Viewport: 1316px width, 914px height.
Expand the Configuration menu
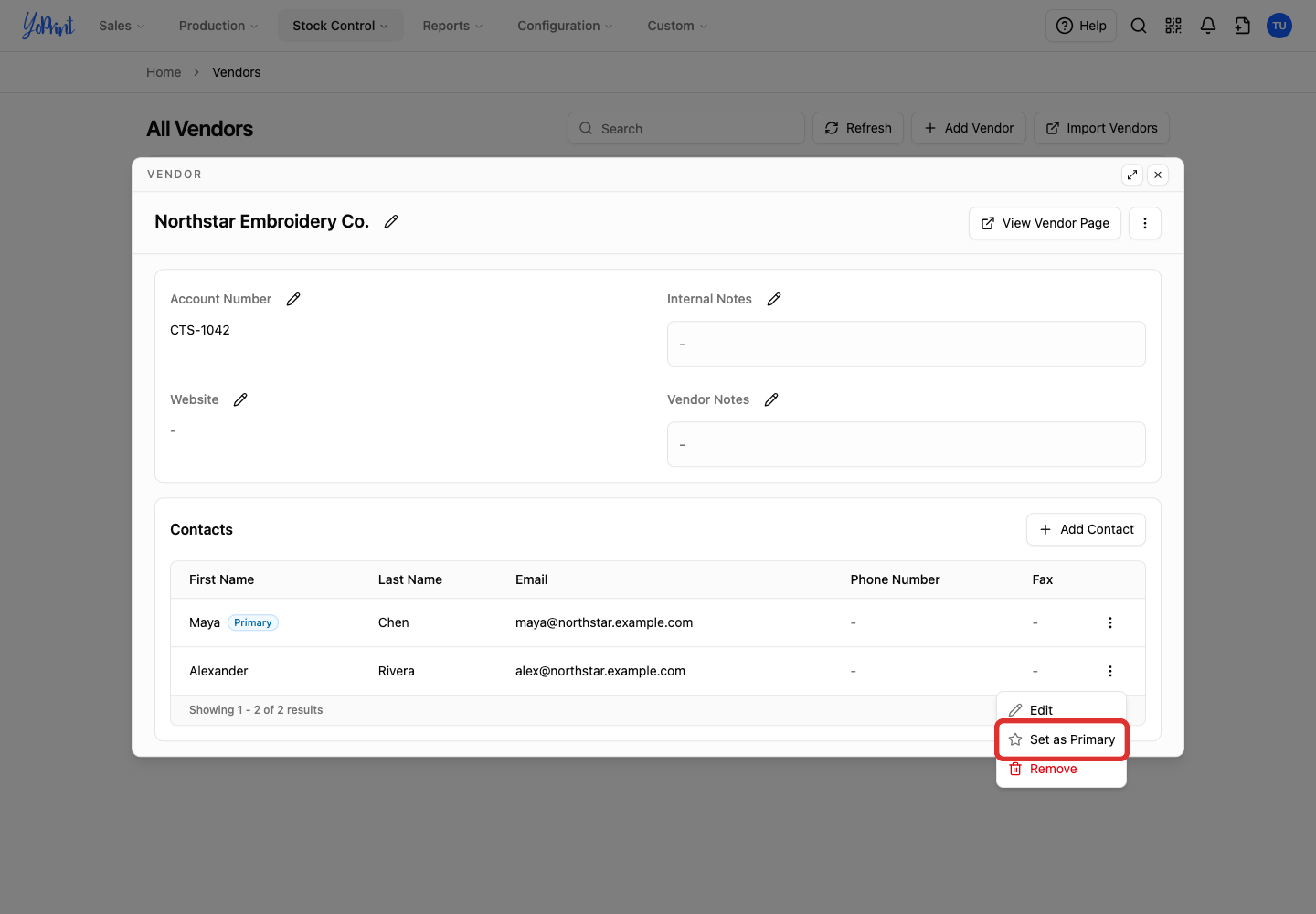click(565, 26)
